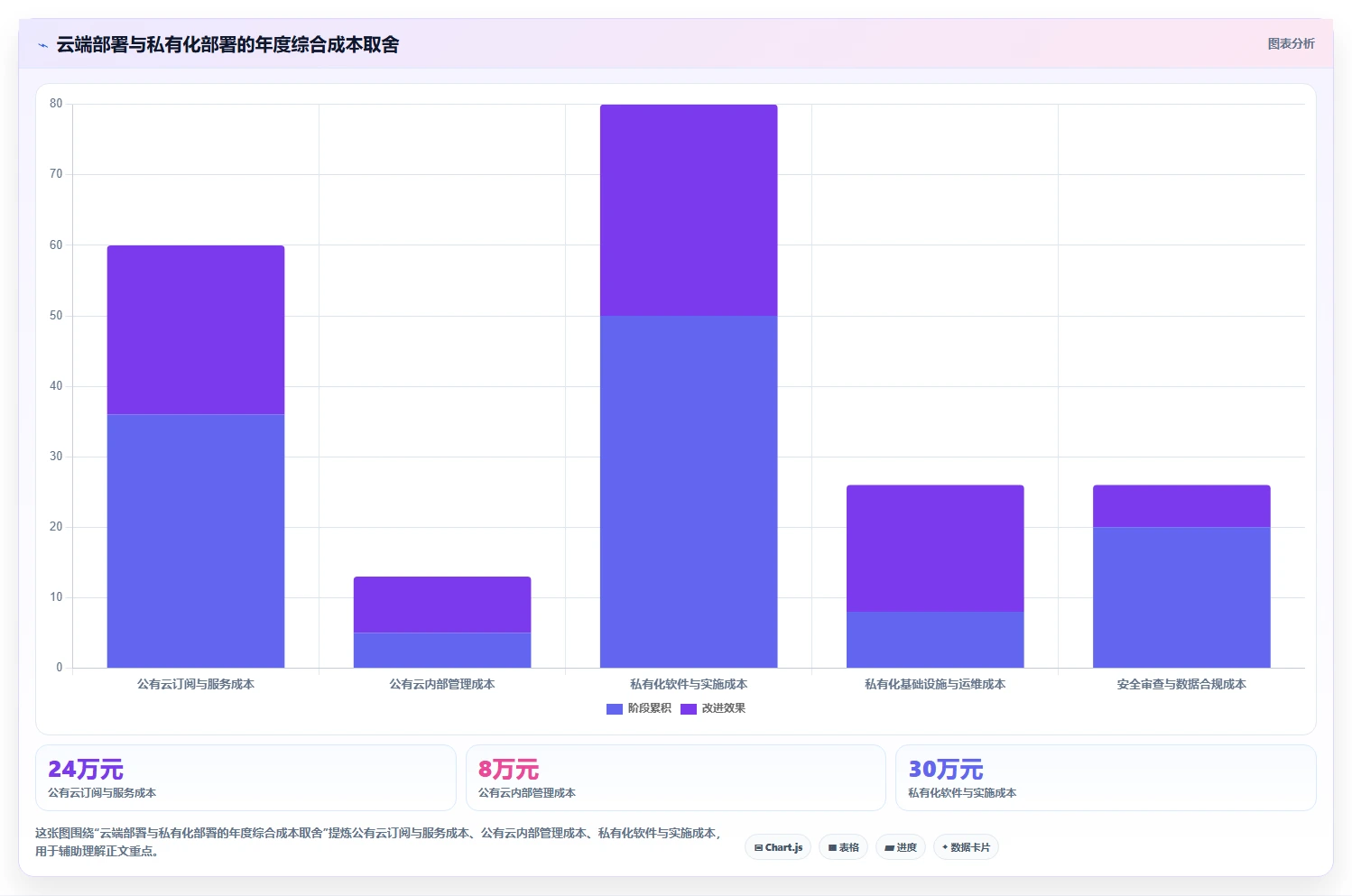This screenshot has height=896, width=1352.
Task: Click the purple 改进效果 segment of the 公有云订阅与服务成本 bar
Action: pos(196,330)
